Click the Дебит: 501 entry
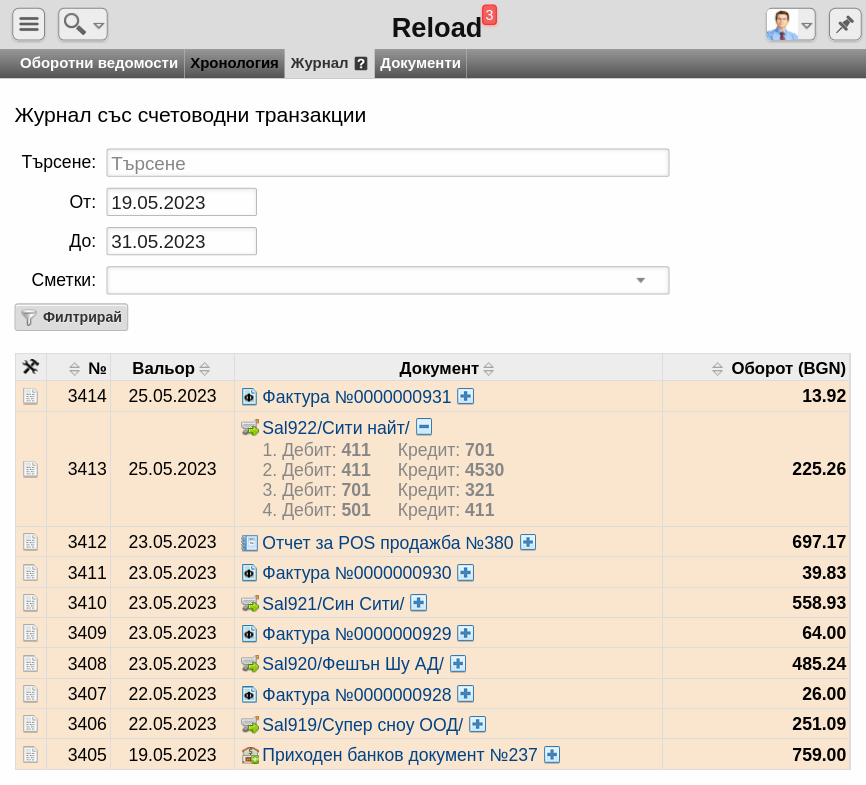866x785 pixels. [326, 510]
